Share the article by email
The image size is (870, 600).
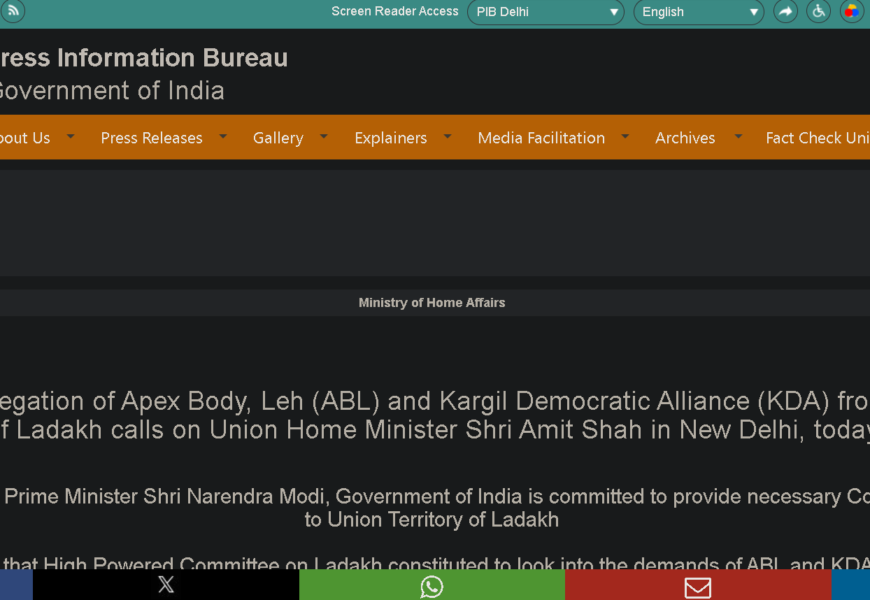click(x=697, y=586)
